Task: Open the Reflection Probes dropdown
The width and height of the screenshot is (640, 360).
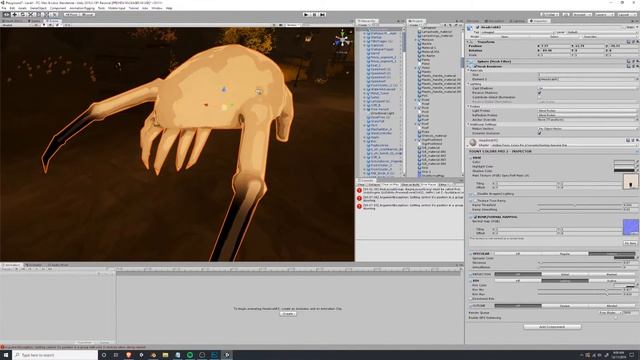Action: [x=587, y=115]
